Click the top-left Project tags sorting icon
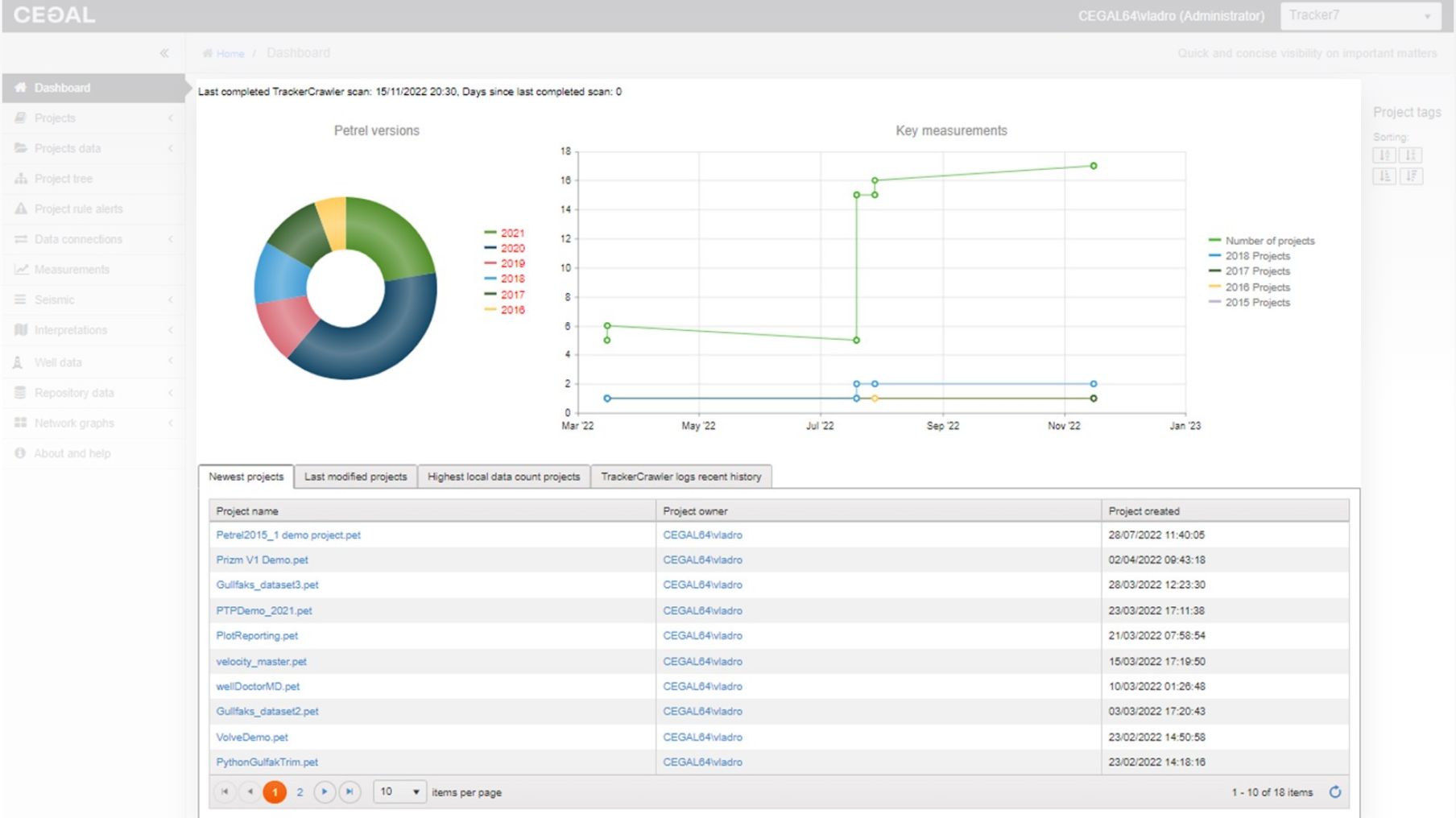Image resolution: width=1456 pixels, height=818 pixels. pos(1384,155)
